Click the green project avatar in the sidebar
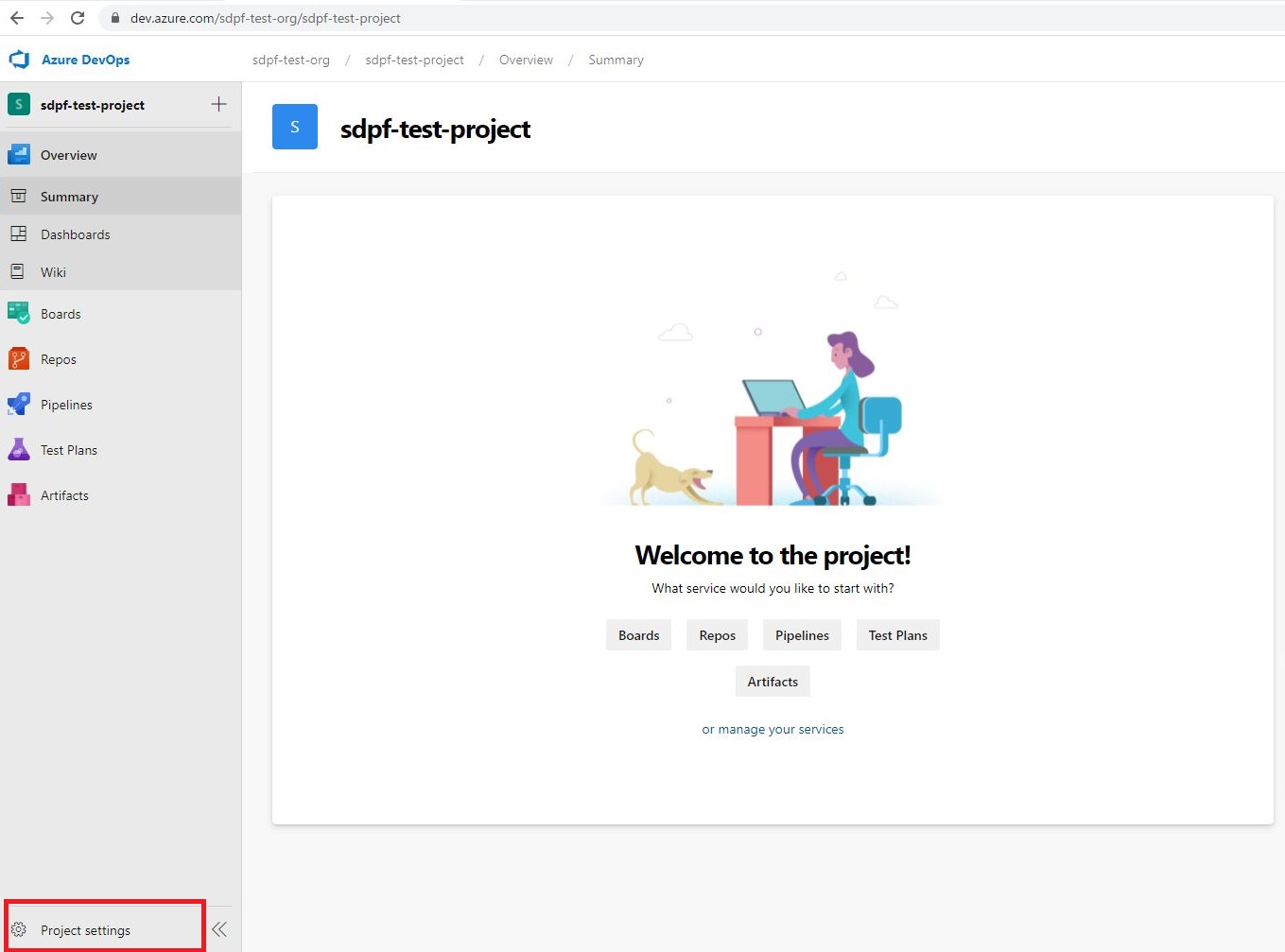Image resolution: width=1285 pixels, height=952 pixels. coord(19,104)
